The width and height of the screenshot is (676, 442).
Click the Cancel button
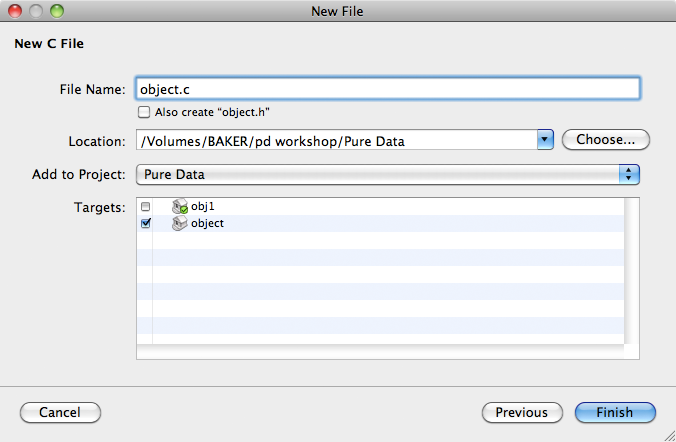coord(60,412)
